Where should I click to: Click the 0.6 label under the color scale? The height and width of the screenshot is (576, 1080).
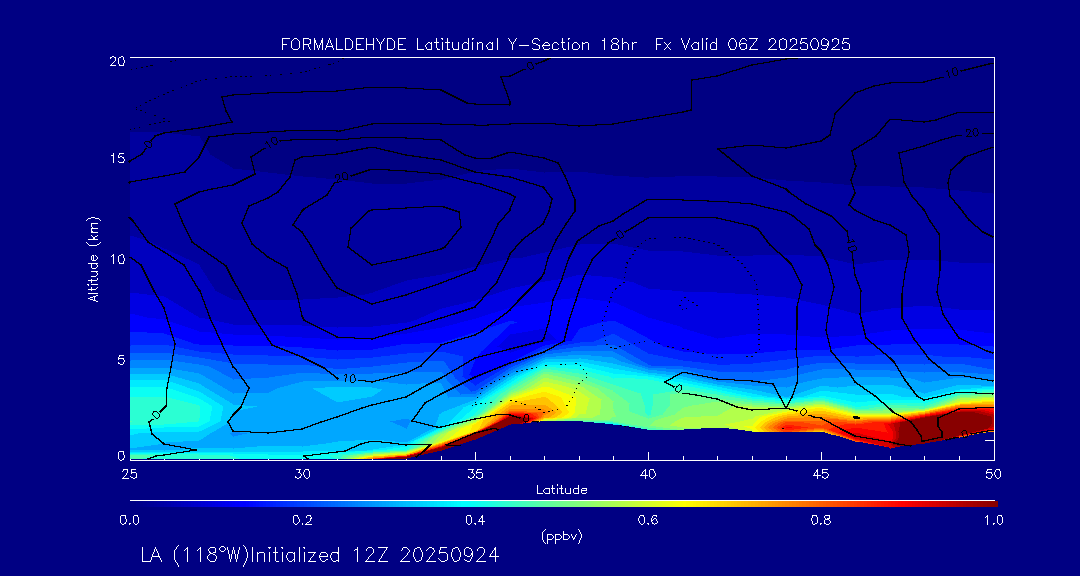click(648, 520)
